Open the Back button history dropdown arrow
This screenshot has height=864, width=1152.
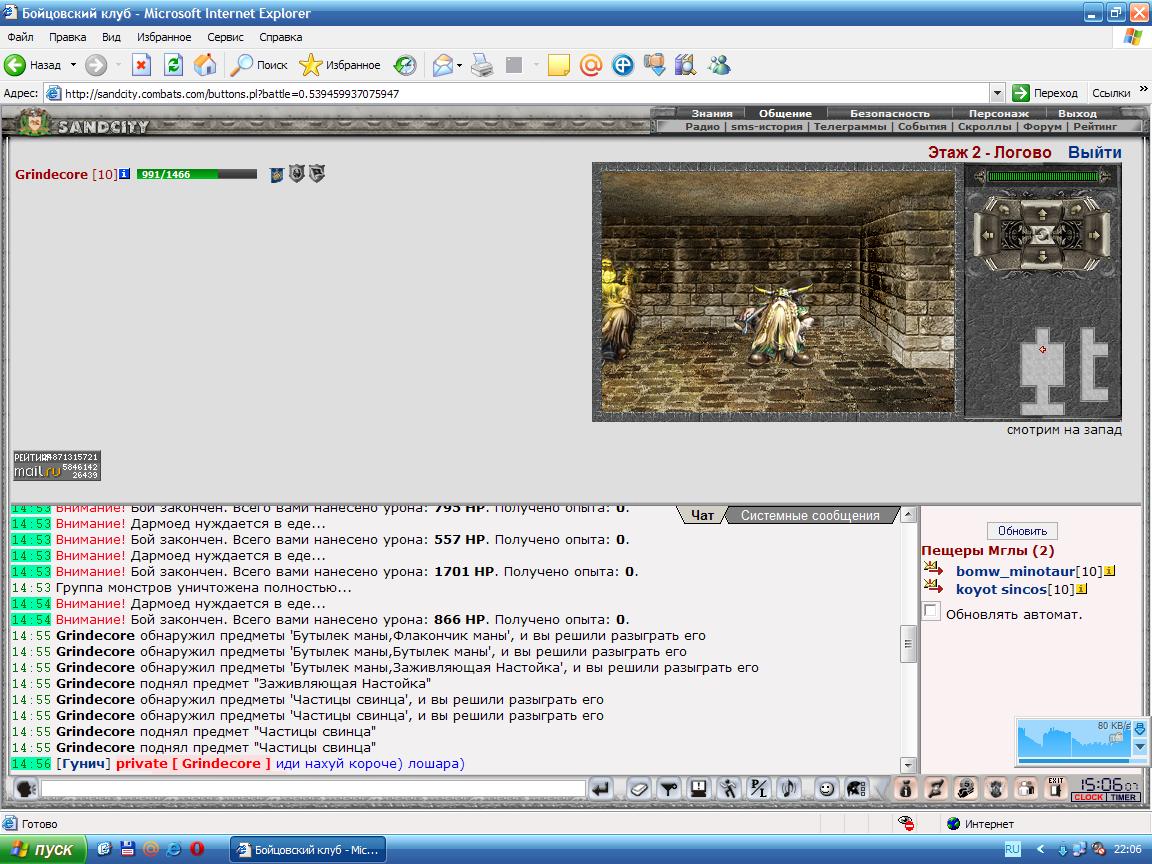[x=73, y=65]
